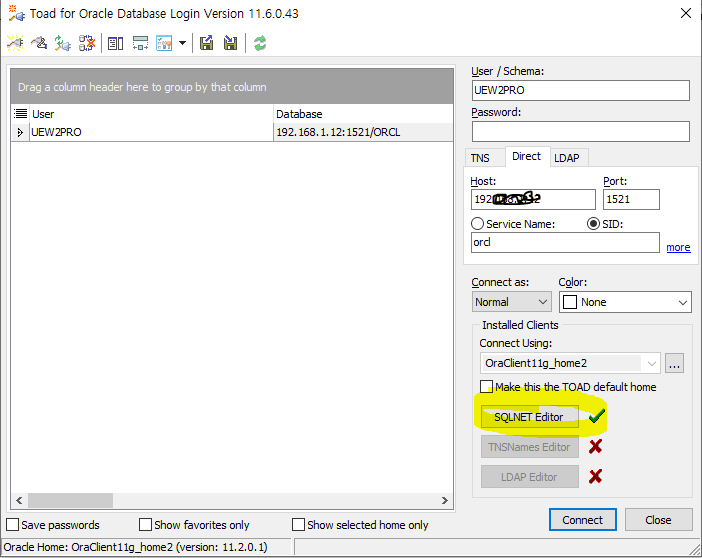Click the delete connection red X icon
702x558 pixels.
pos(87,43)
